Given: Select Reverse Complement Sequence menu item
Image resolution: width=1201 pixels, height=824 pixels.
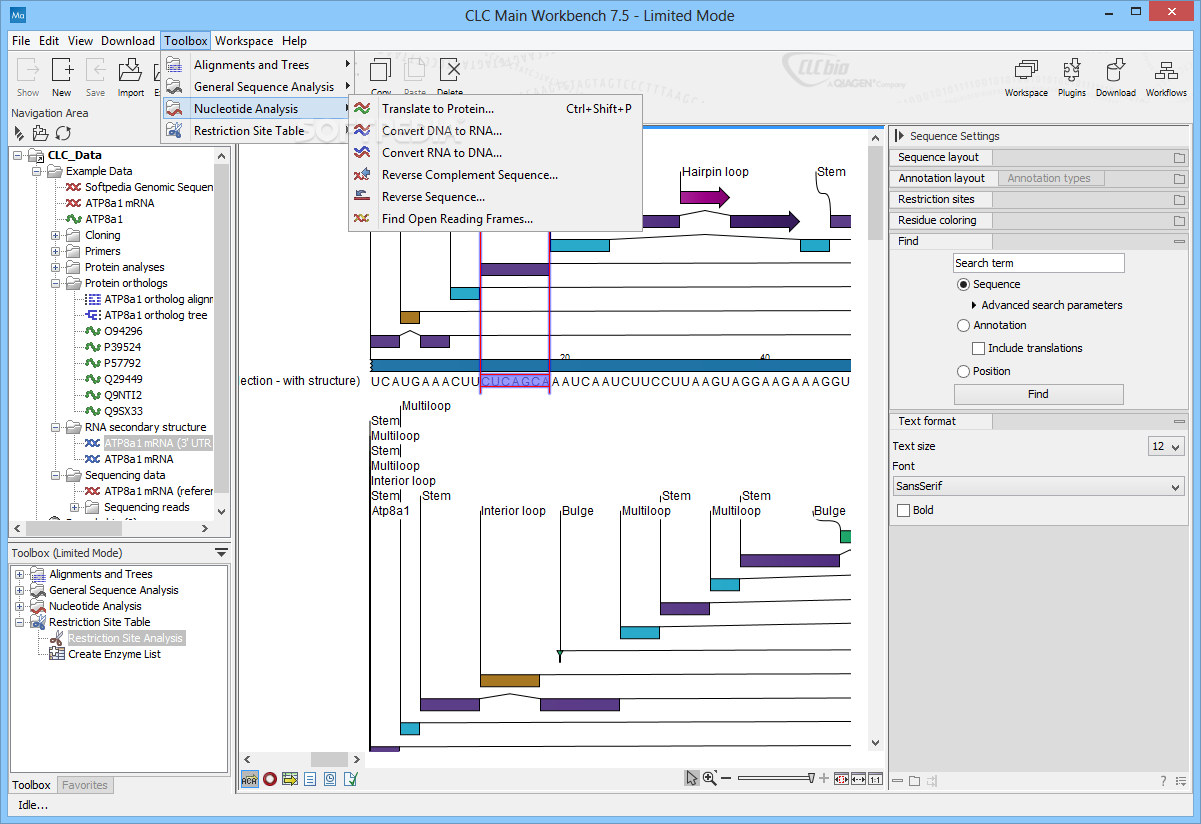Looking at the screenshot, I should point(495,174).
